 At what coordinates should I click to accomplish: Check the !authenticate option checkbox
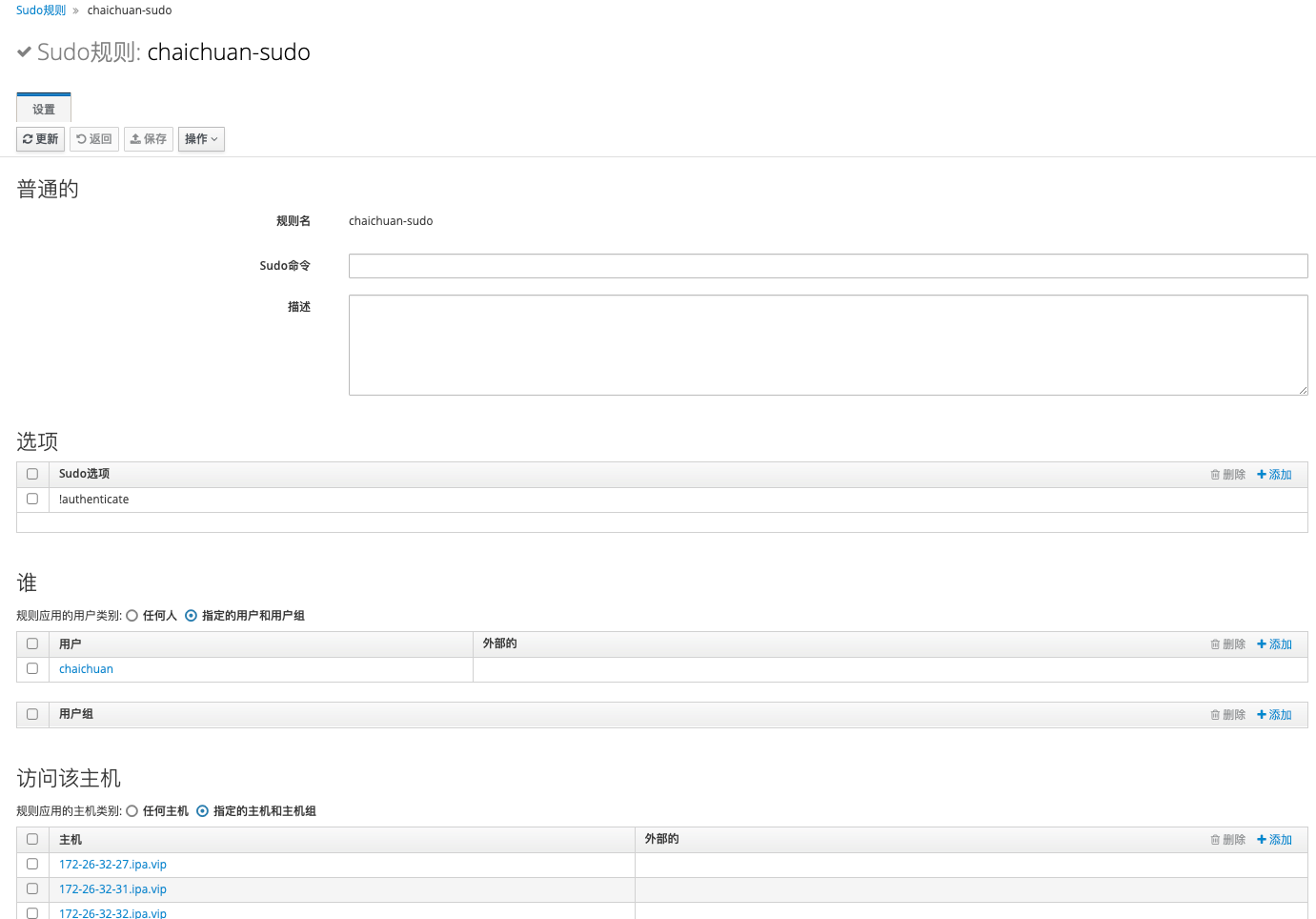32,499
